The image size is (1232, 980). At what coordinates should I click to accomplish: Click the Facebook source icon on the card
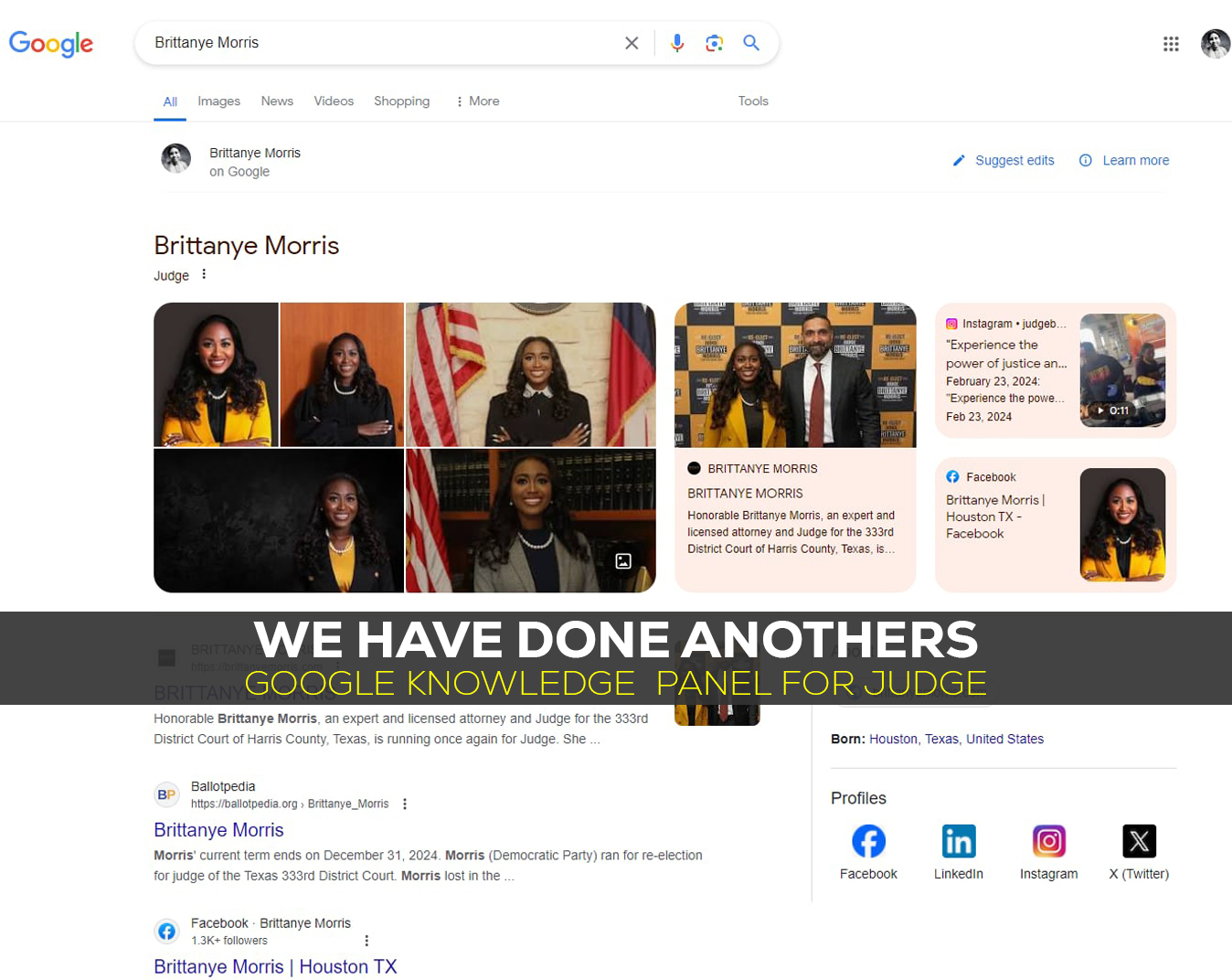point(952,477)
